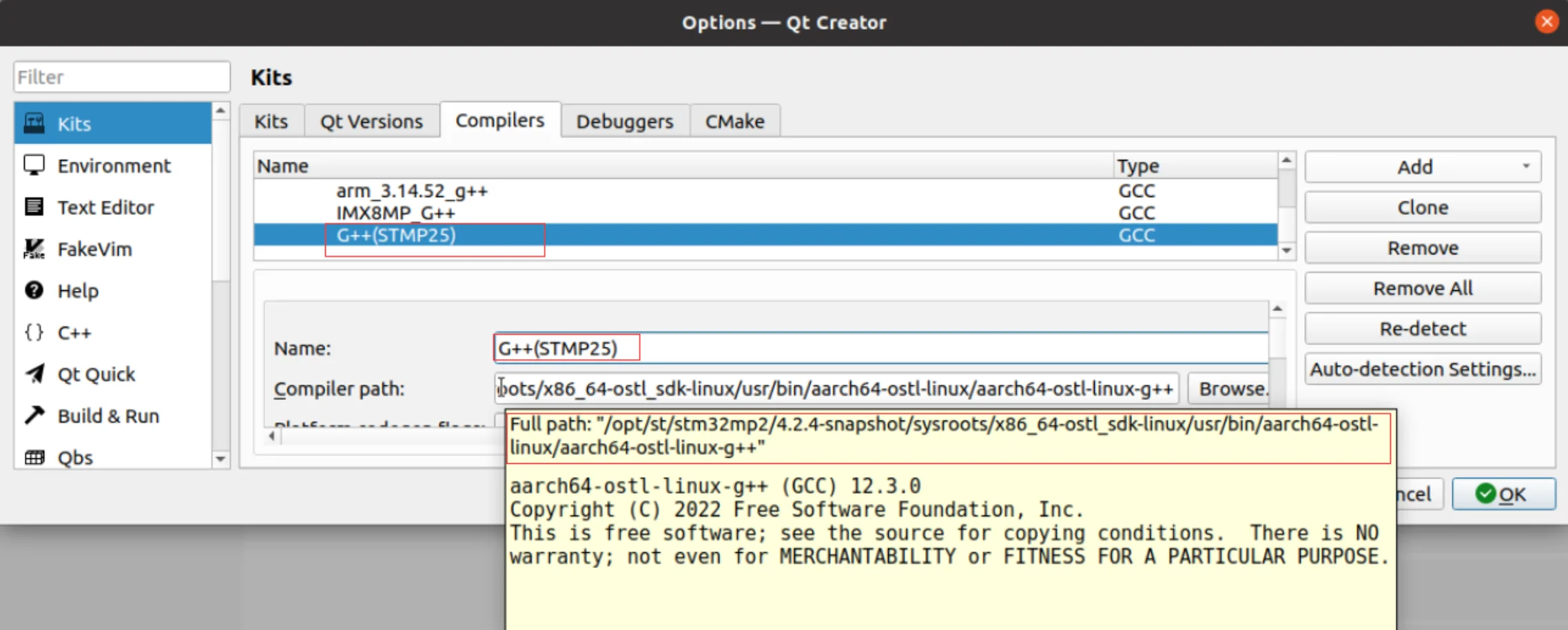Click the Type column header
The height and width of the screenshot is (630, 1568).
[x=1196, y=166]
